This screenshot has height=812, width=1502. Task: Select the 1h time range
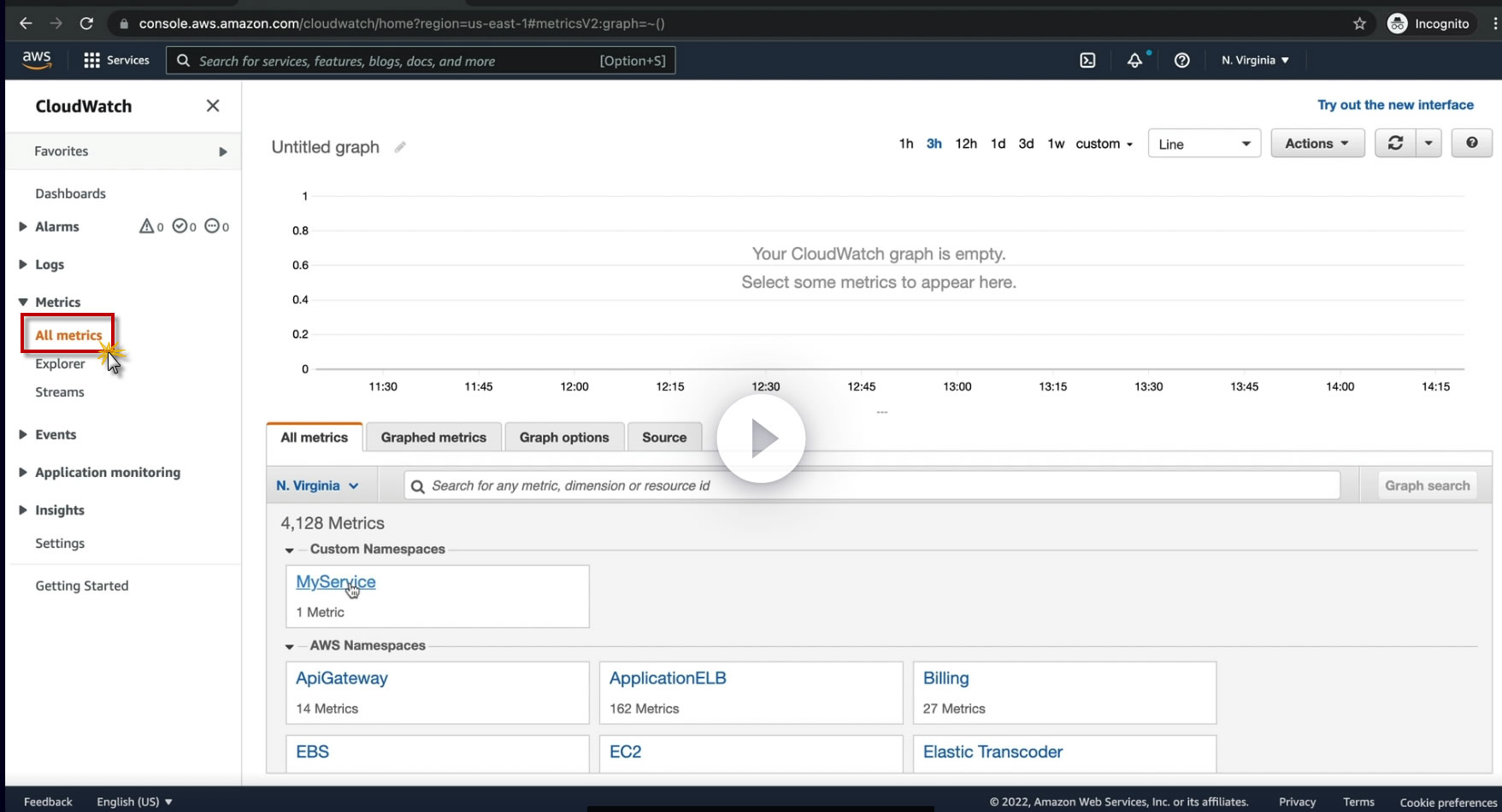(x=906, y=144)
